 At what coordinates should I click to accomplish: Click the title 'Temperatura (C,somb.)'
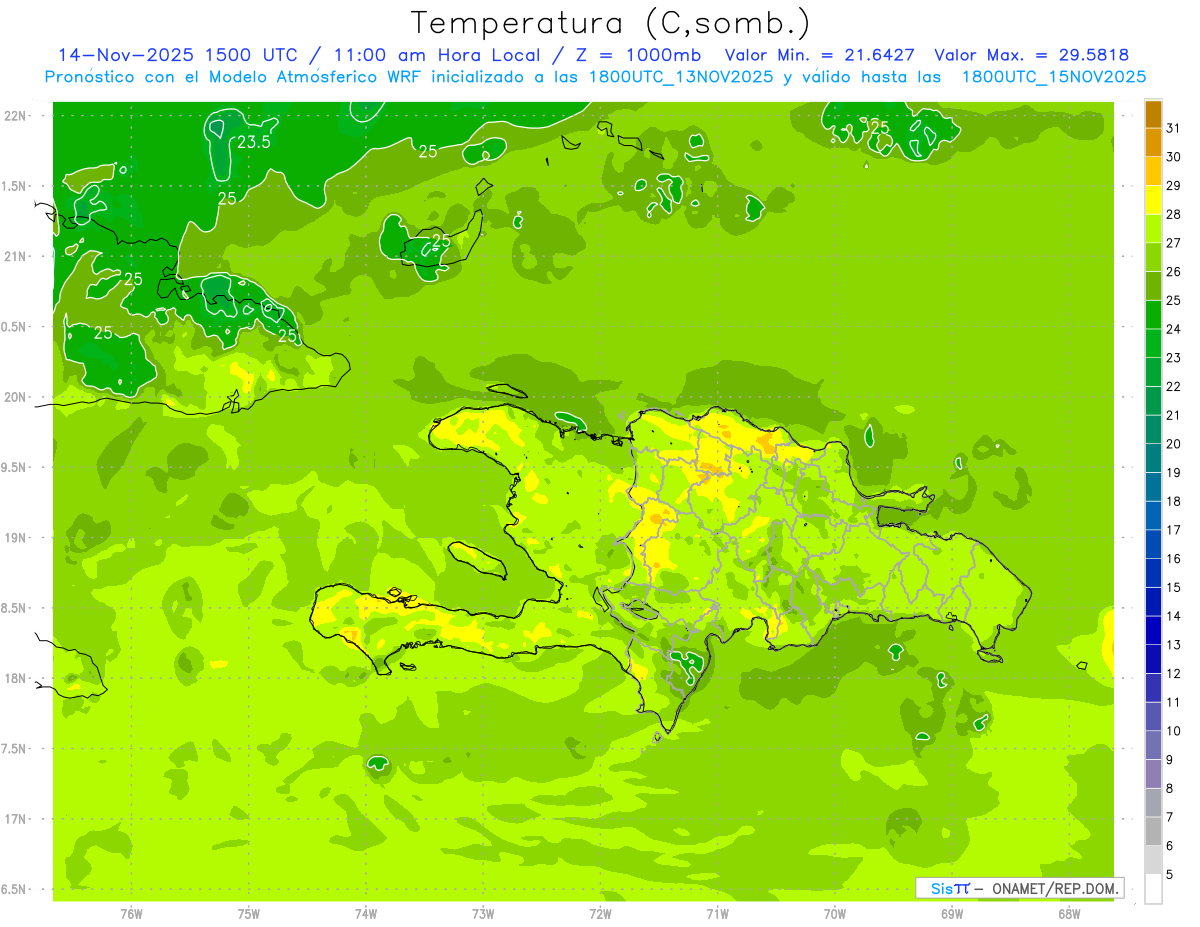611,23
